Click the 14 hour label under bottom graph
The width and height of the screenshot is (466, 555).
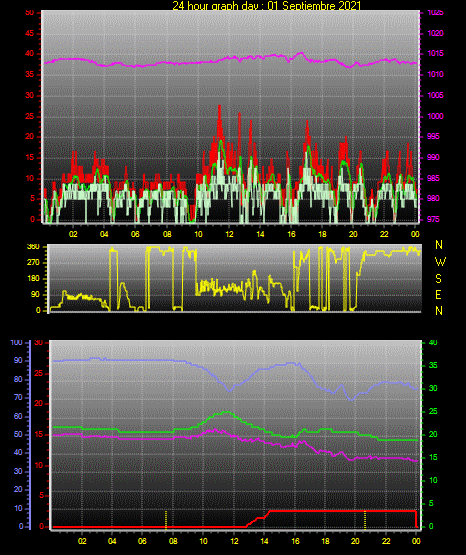pyautogui.click(x=264, y=541)
